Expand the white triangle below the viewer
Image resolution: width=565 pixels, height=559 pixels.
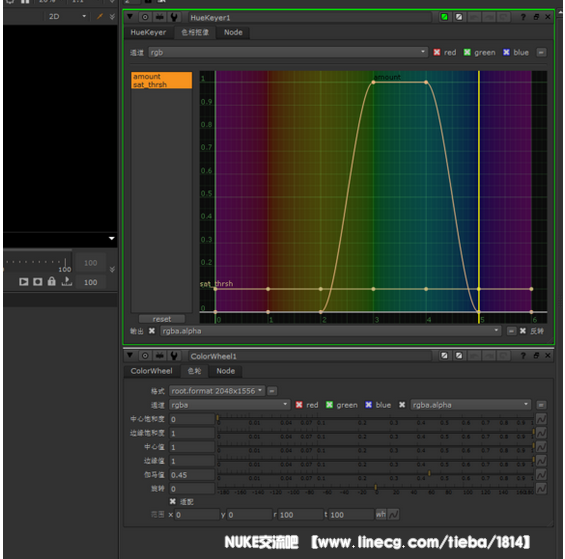(x=112, y=238)
